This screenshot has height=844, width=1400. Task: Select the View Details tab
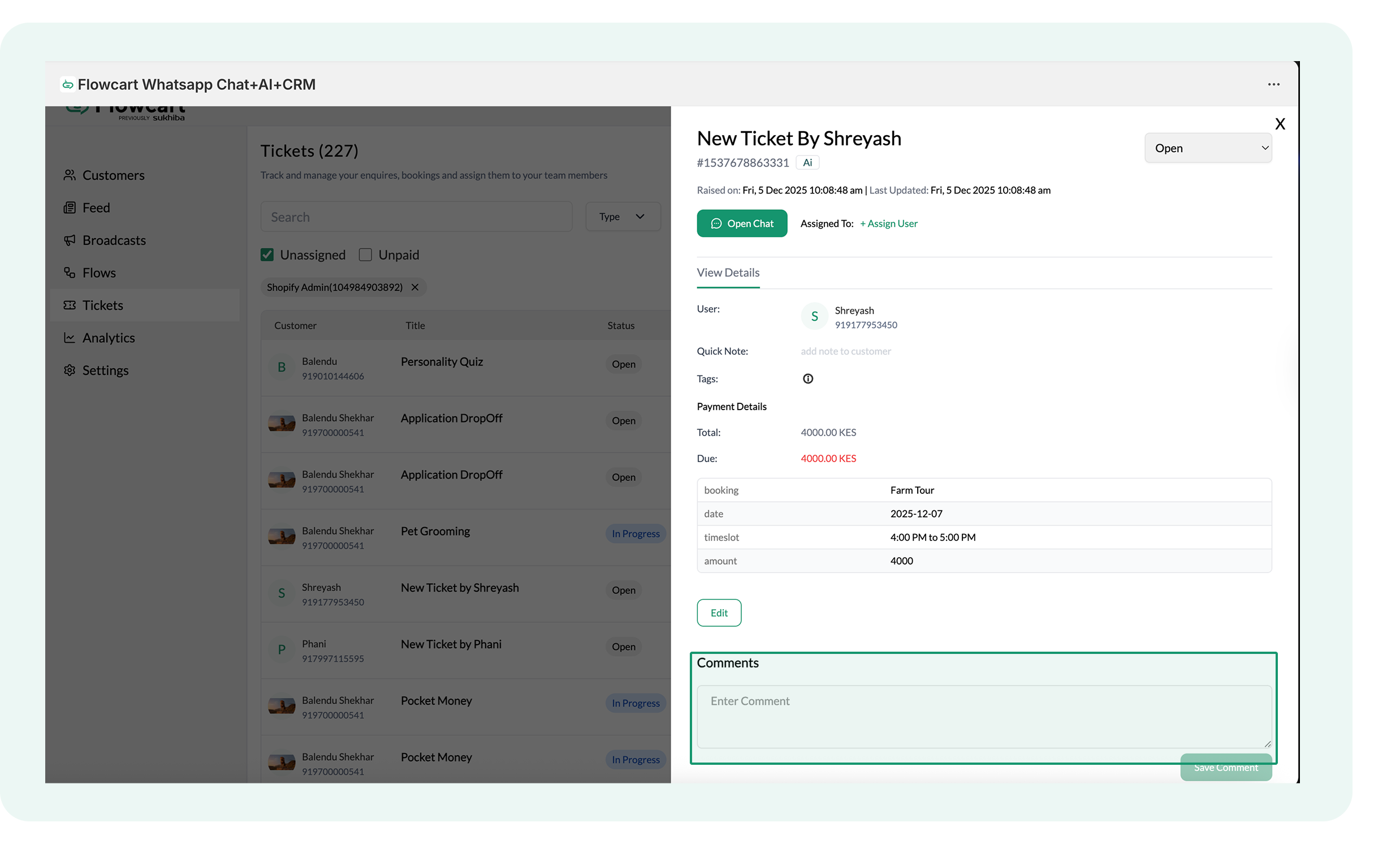tap(728, 273)
